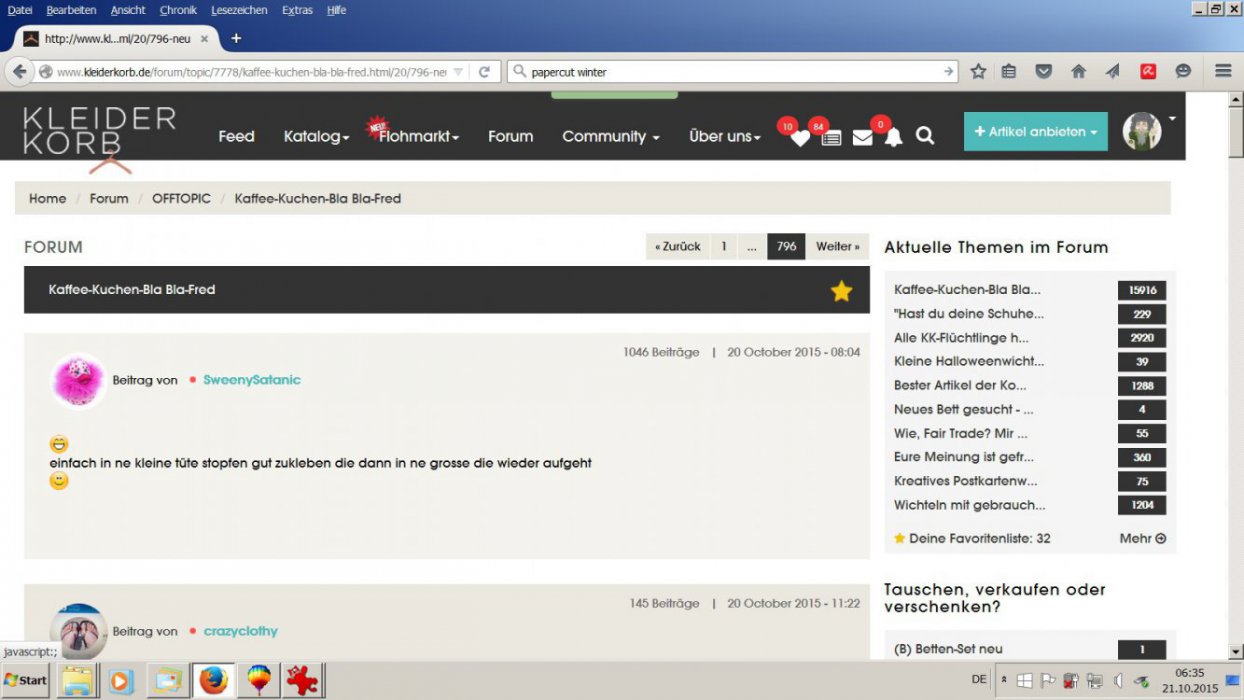The width and height of the screenshot is (1244, 700).
Task: Click the OFFTOPIC breadcrumb link
Action: (181, 199)
